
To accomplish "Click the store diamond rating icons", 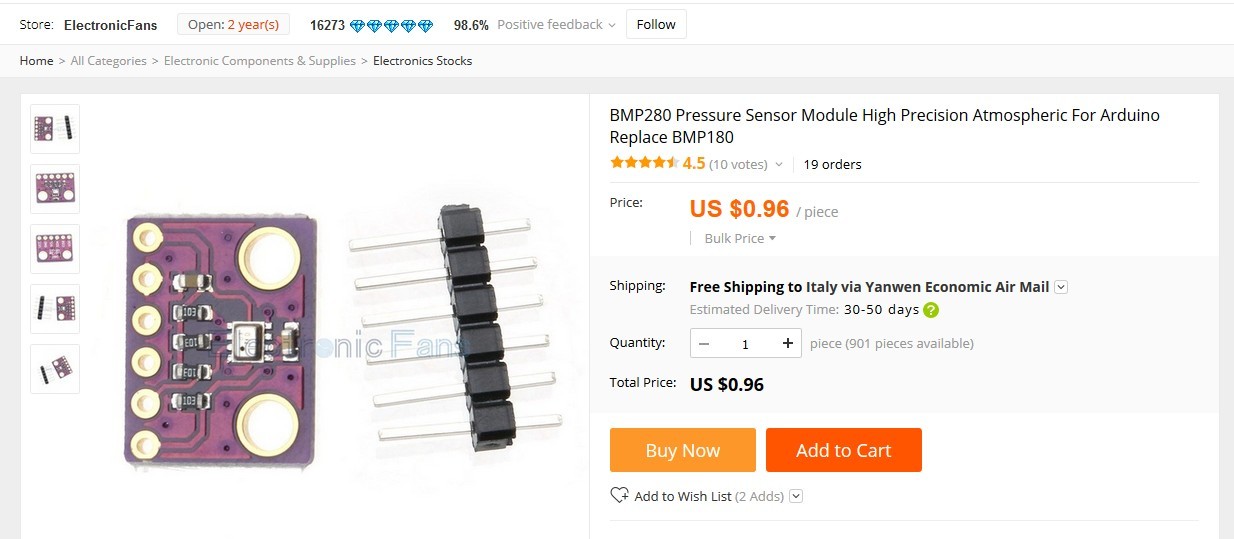I will 391,25.
